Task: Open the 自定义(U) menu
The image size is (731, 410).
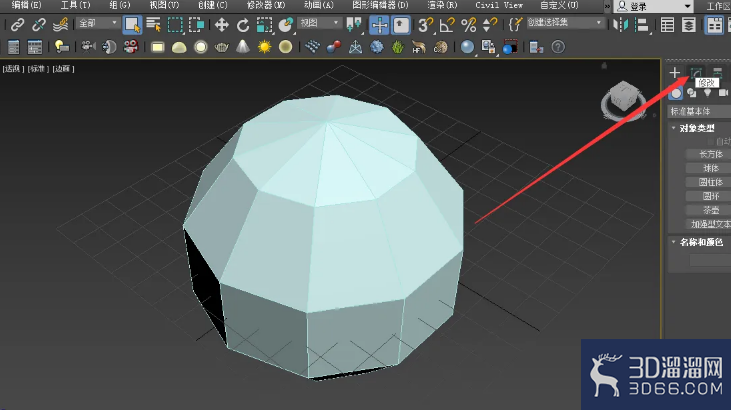Action: [x=559, y=5]
